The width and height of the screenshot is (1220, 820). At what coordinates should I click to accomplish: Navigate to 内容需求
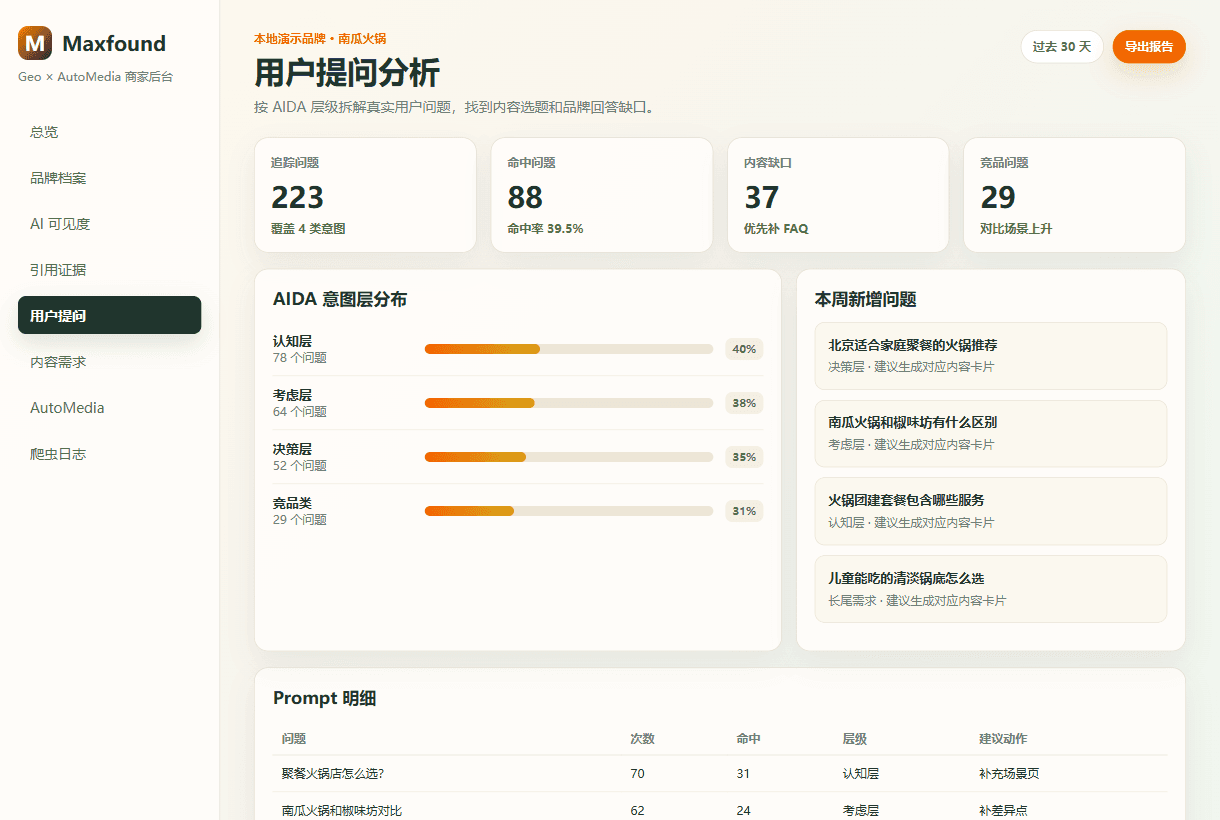click(x=109, y=362)
